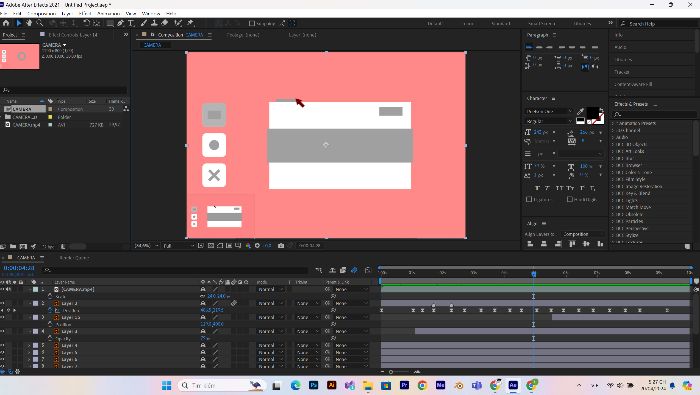The height and width of the screenshot is (395, 700).
Task: Toggle the Ligatures checkbox in Character panel
Action: tap(529, 199)
